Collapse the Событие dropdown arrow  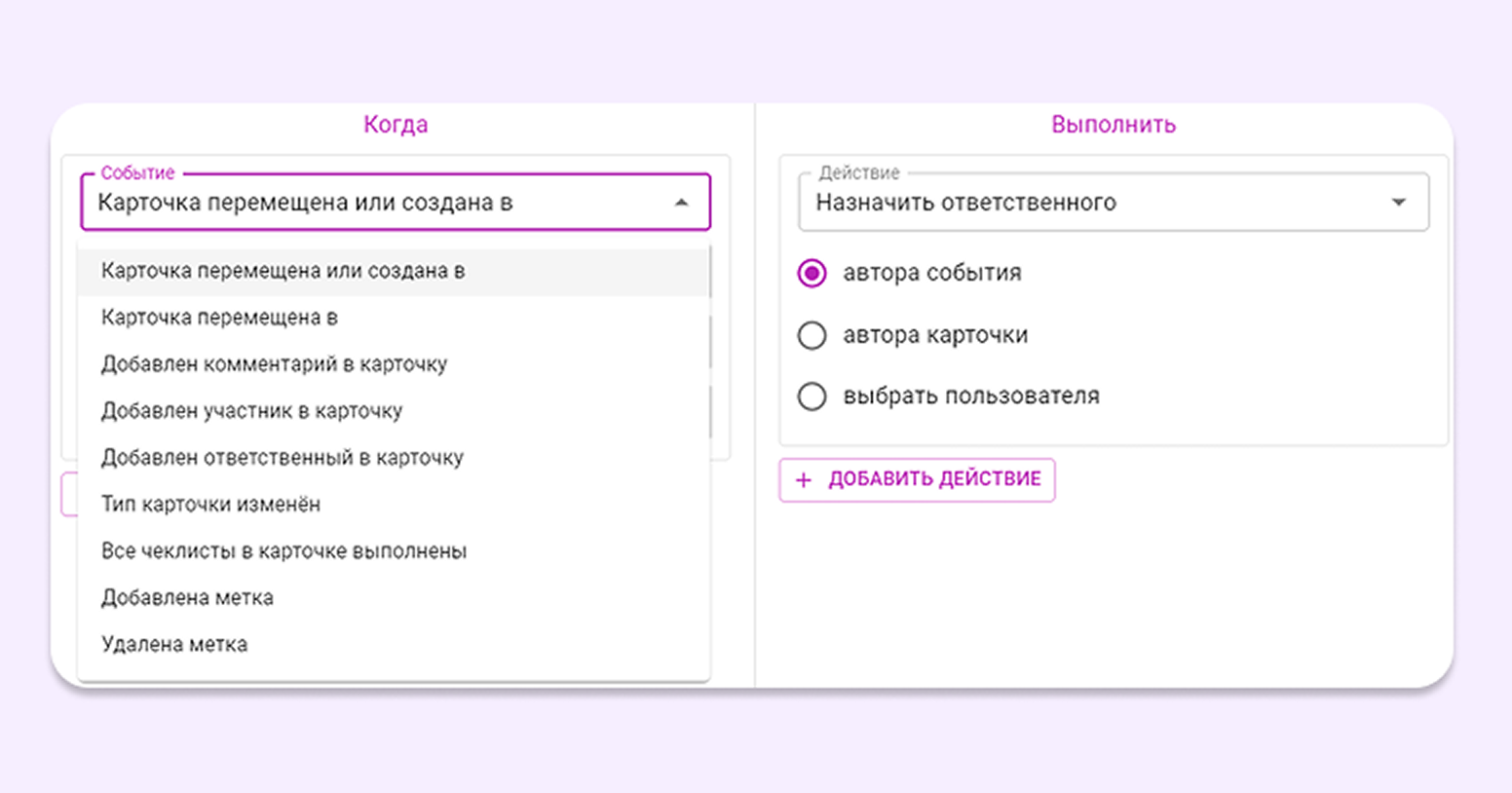(x=681, y=203)
